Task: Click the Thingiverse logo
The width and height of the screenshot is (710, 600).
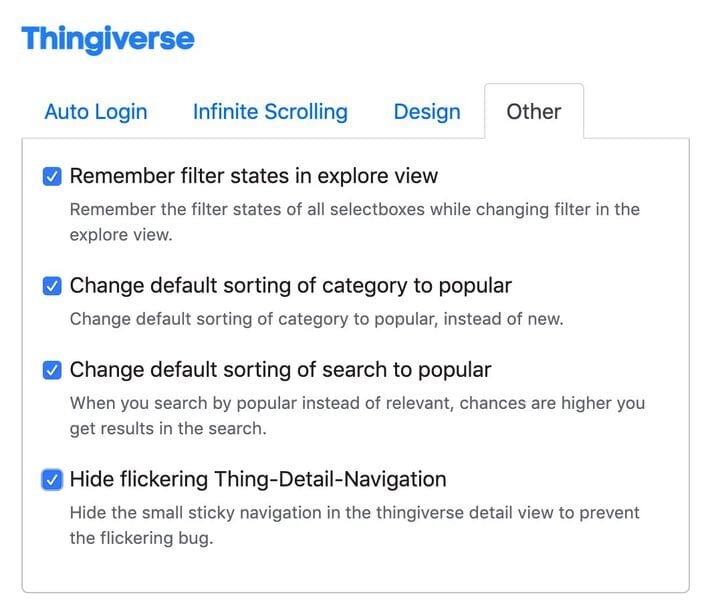Action: 108,40
